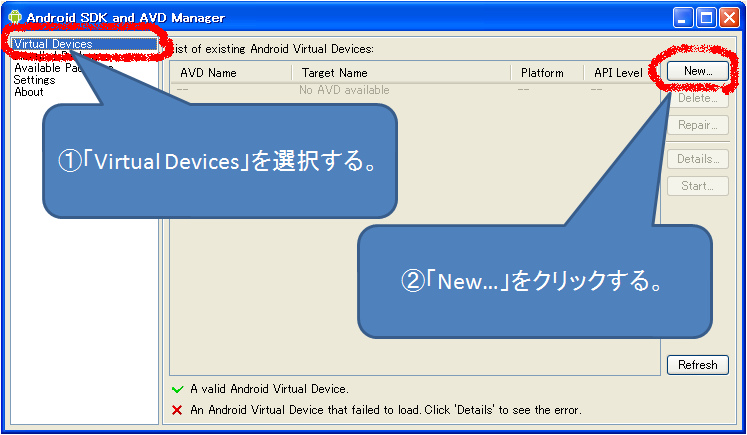Open AVD Details... button
Image resolution: width=747 pixels, height=435 pixels.
tap(697, 159)
